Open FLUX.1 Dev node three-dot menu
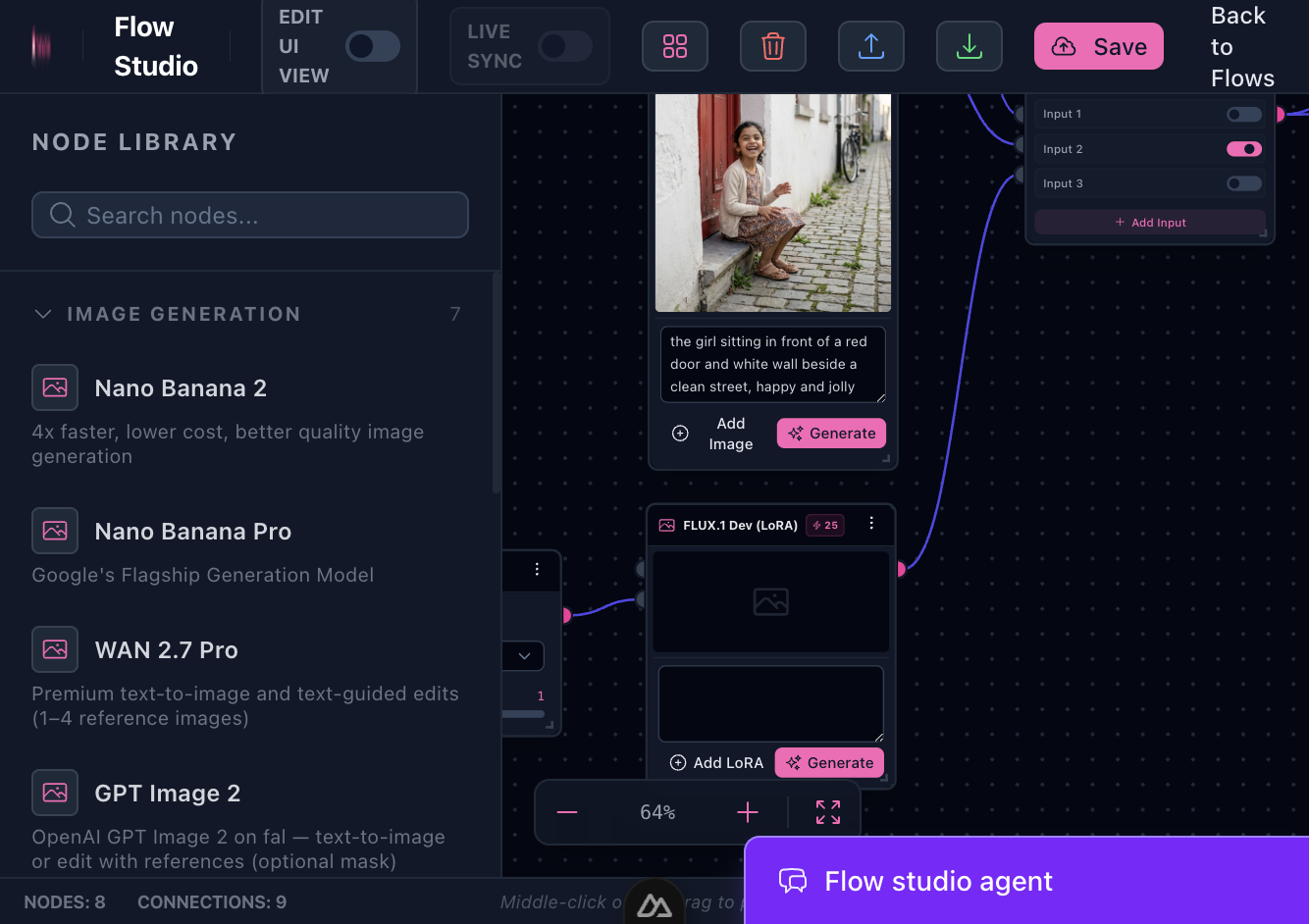The width and height of the screenshot is (1309, 924). (x=871, y=524)
